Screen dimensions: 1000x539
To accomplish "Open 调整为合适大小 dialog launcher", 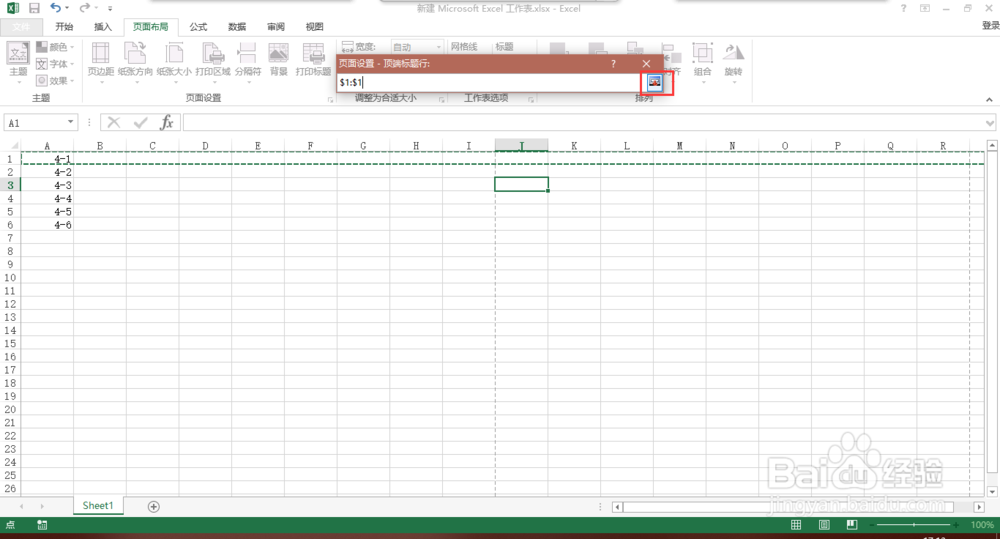I will pyautogui.click(x=441, y=100).
